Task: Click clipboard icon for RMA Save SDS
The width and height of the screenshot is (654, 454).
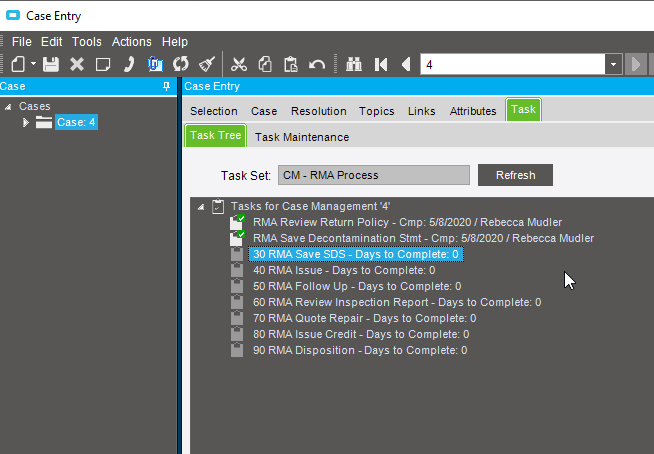Action: click(x=237, y=254)
